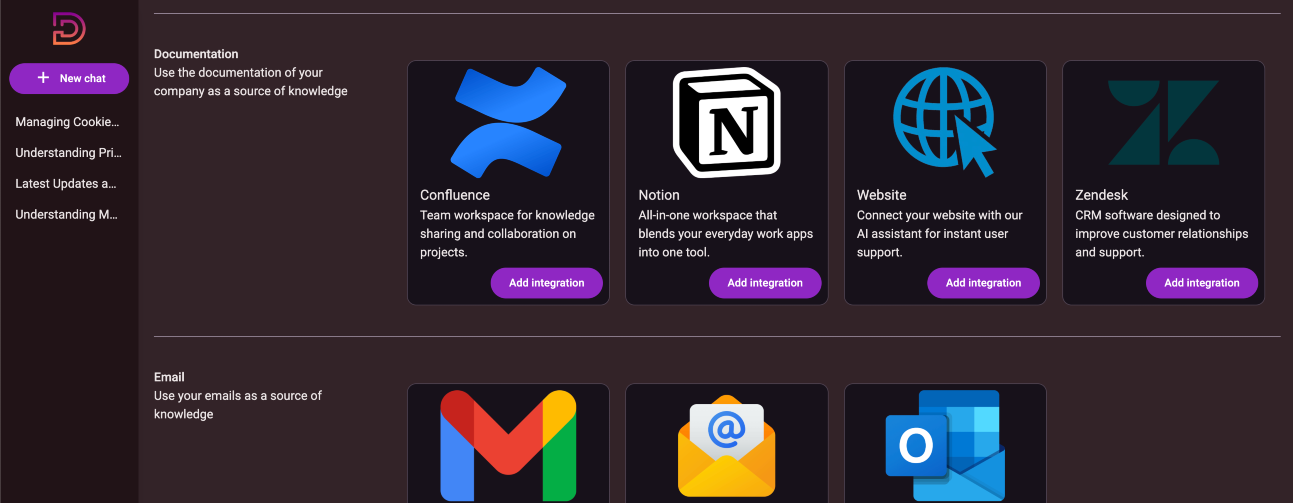Screen dimensions: 1293x503
Task: Click the Zendesk description text
Action: tap(1162, 234)
